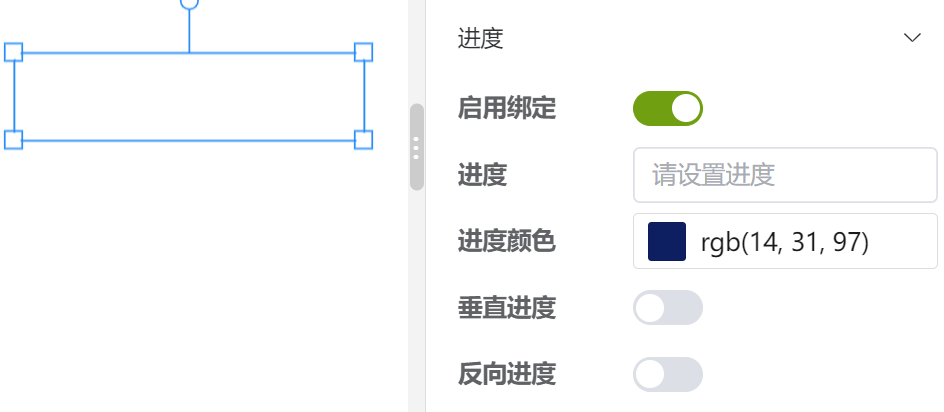Disable the 启用绑定 switch
944x412 pixels.
click(668, 108)
